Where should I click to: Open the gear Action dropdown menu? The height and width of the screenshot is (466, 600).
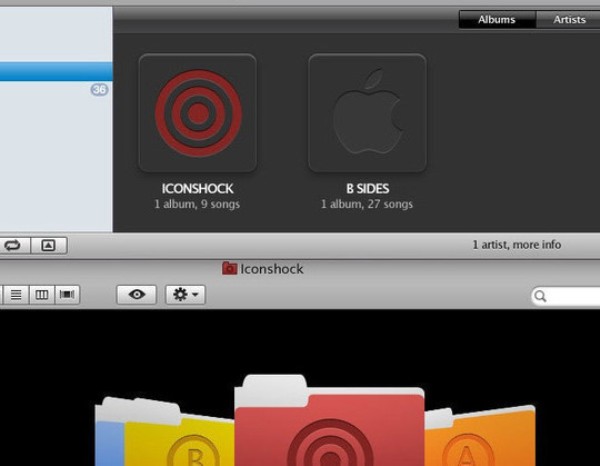click(x=185, y=295)
